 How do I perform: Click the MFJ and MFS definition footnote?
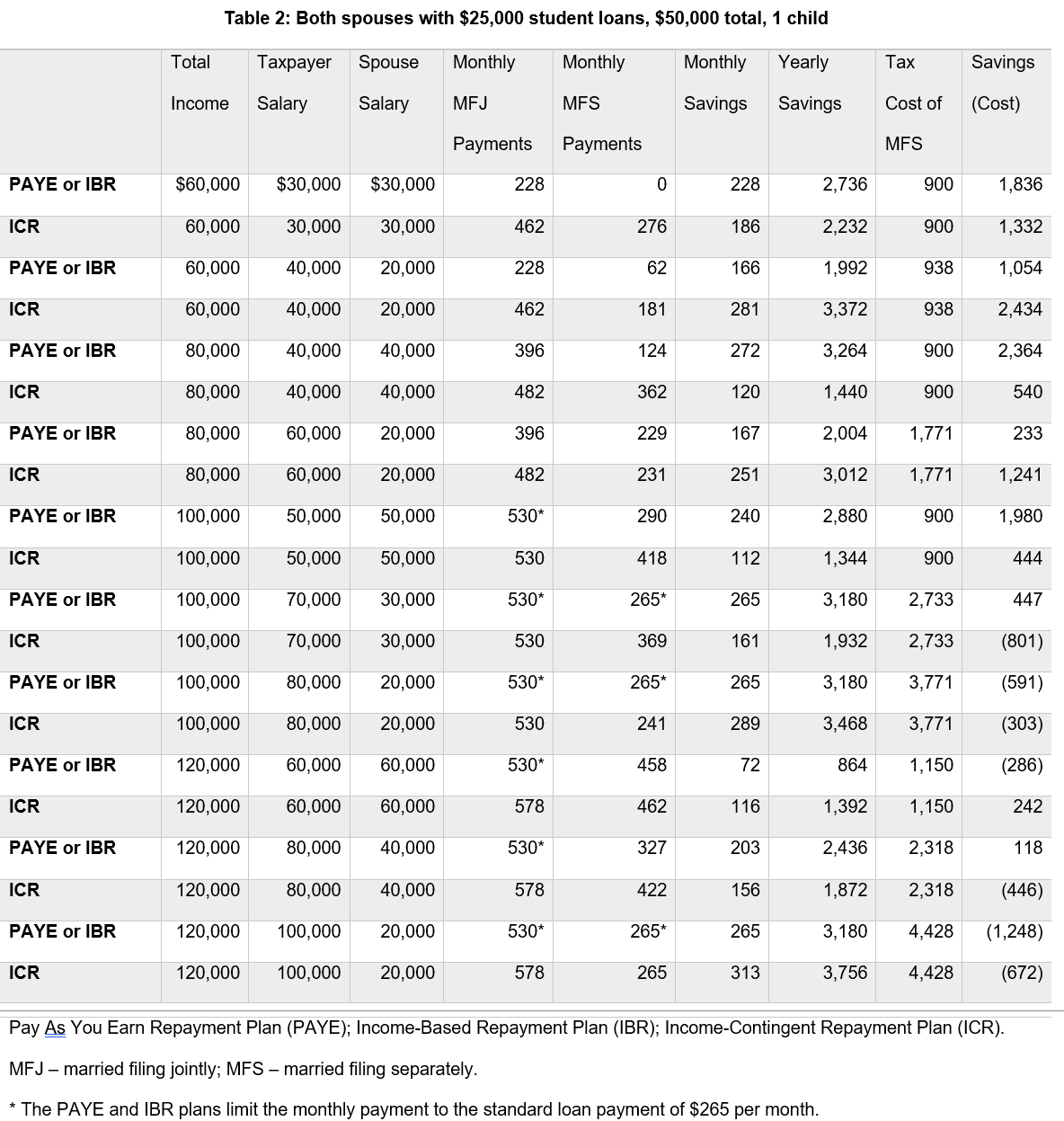click(x=243, y=1069)
